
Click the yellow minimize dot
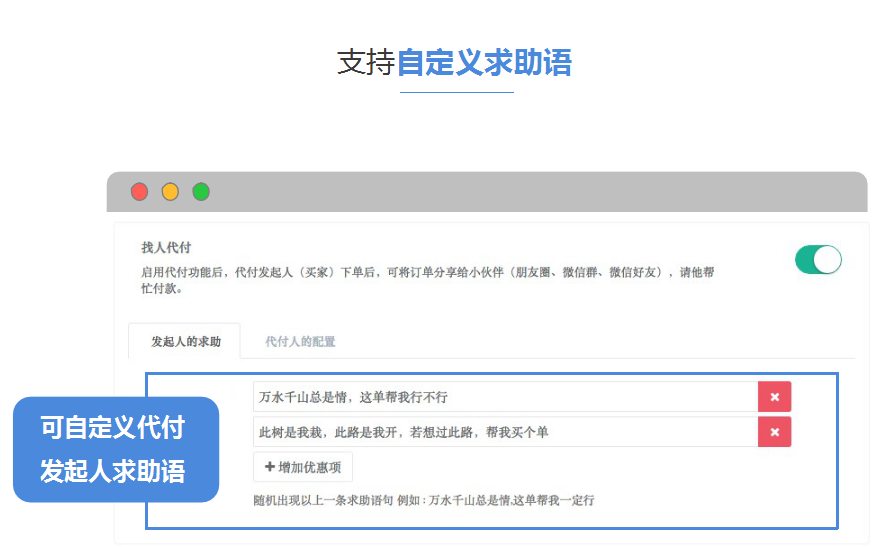[170, 191]
